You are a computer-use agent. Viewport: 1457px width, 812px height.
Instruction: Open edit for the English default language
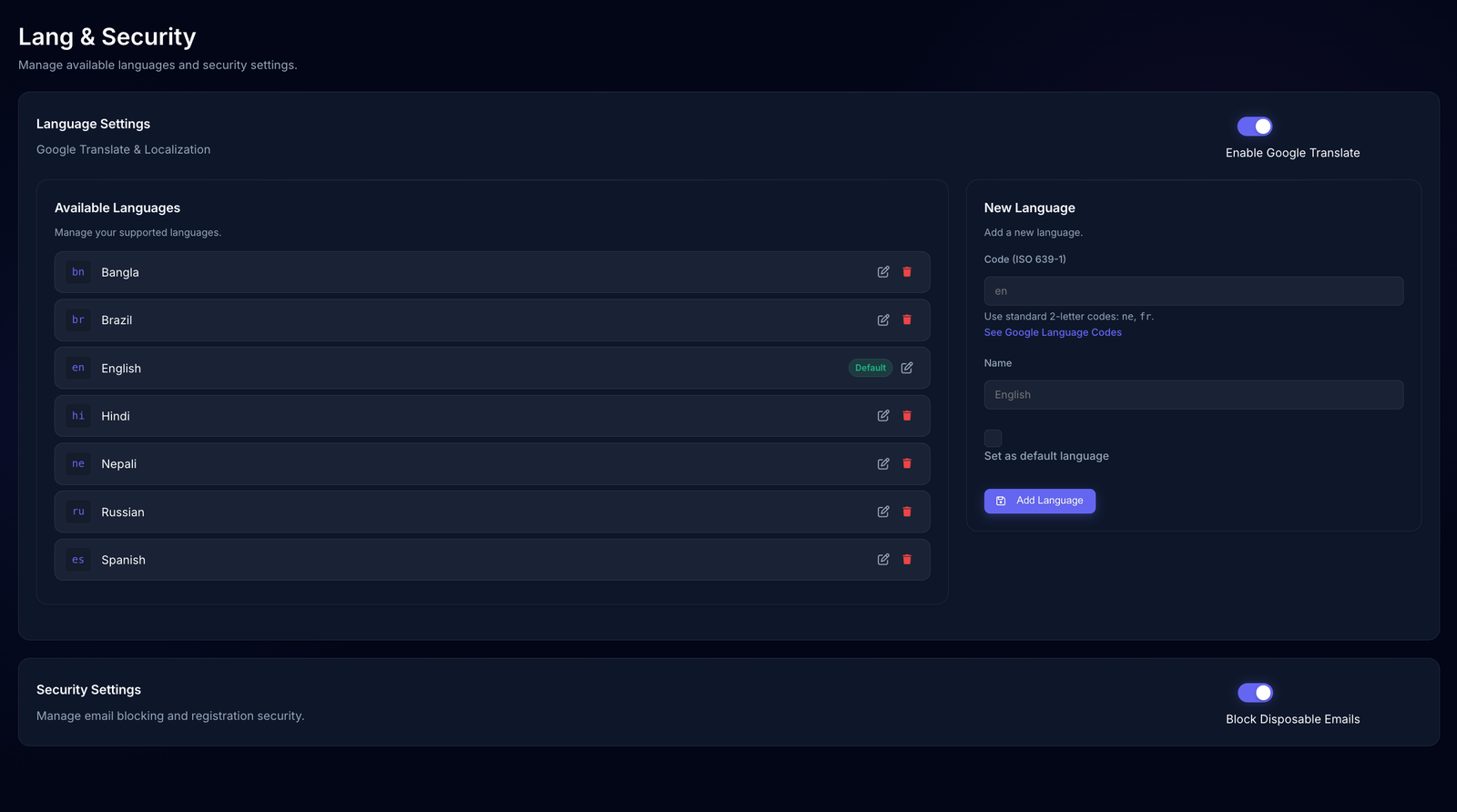[x=907, y=368]
